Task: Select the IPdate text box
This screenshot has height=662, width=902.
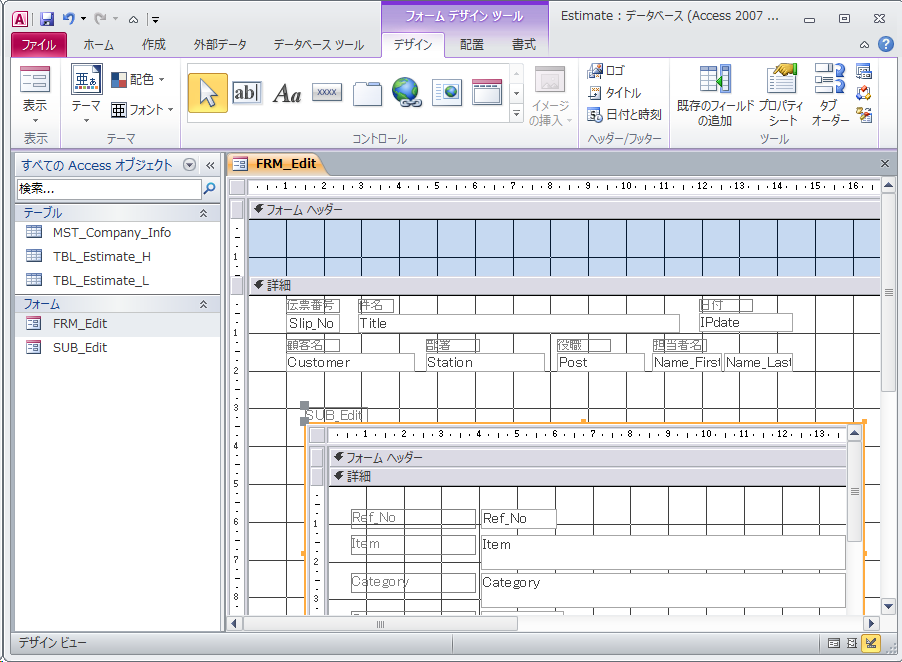Action: tap(746, 323)
